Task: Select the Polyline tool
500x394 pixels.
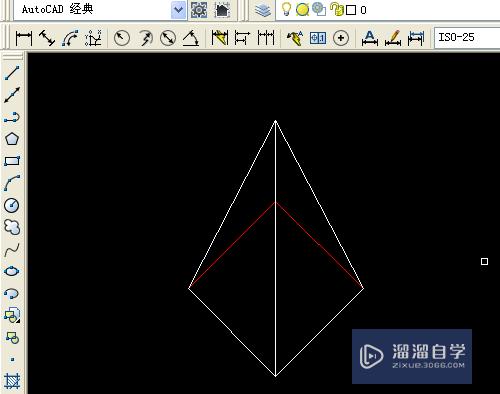Action: coord(12,117)
